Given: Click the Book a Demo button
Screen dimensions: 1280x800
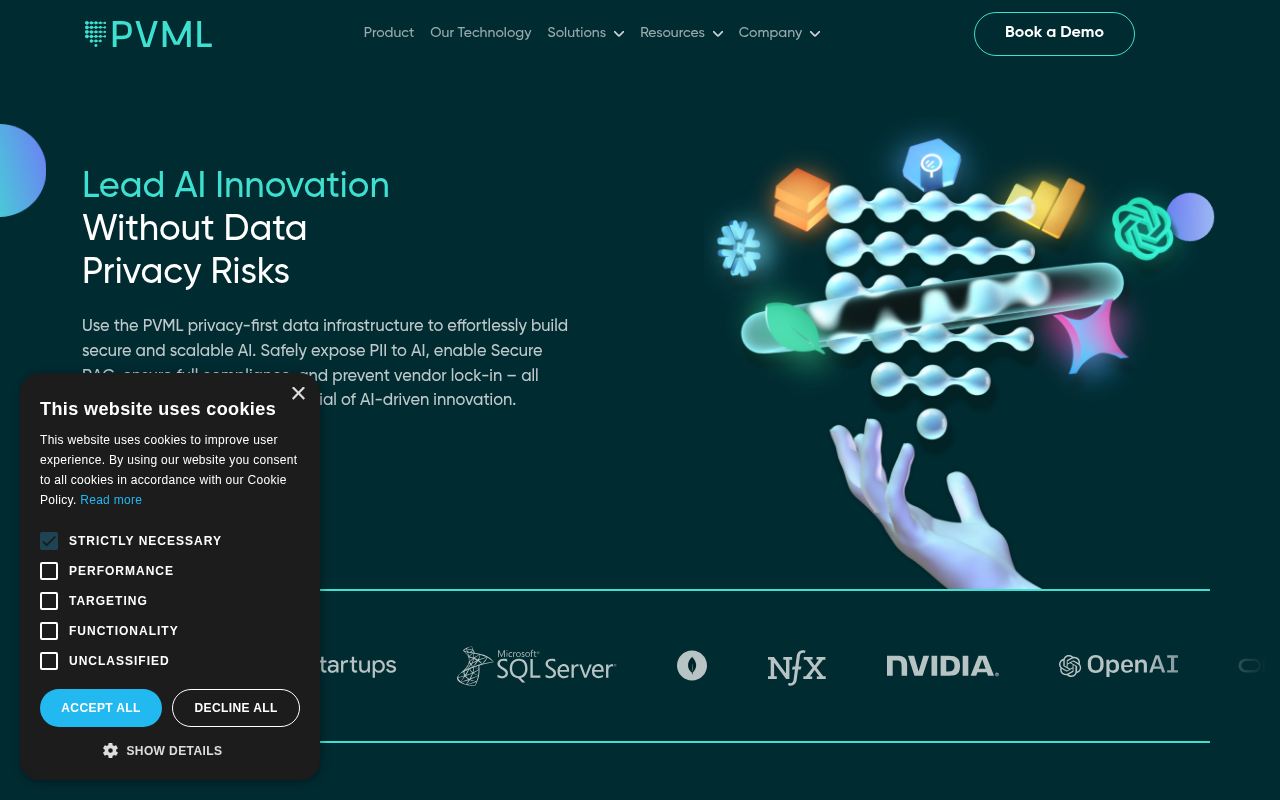Looking at the screenshot, I should [1053, 33].
